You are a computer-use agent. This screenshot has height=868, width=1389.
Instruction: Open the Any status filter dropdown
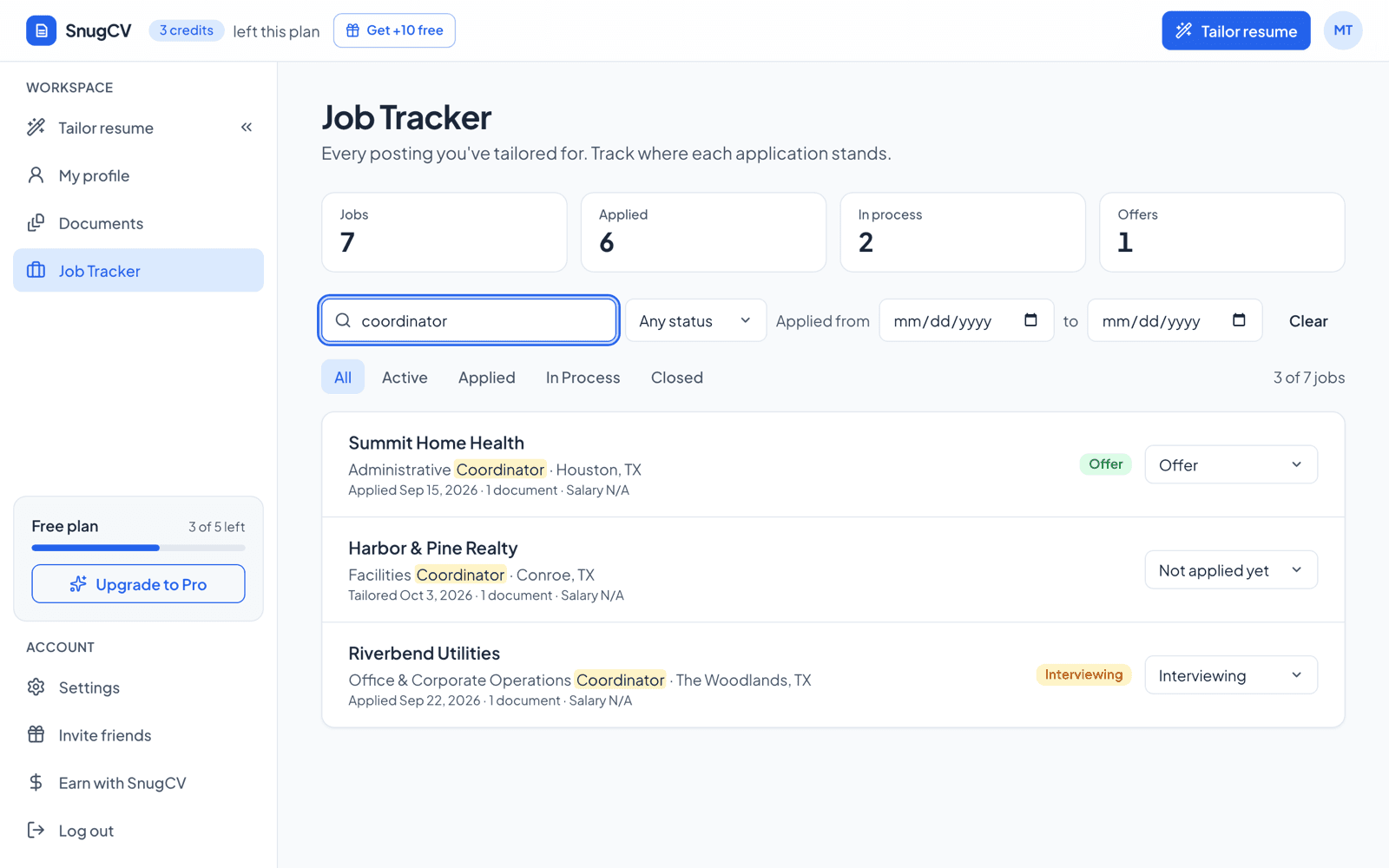click(695, 320)
